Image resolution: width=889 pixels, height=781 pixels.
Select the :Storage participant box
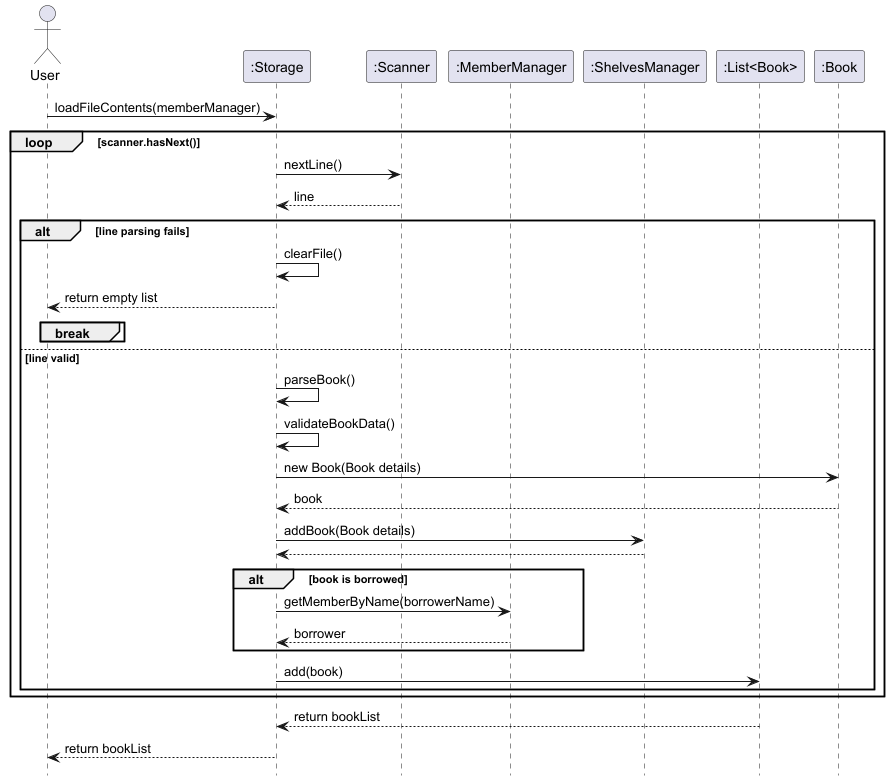[277, 67]
